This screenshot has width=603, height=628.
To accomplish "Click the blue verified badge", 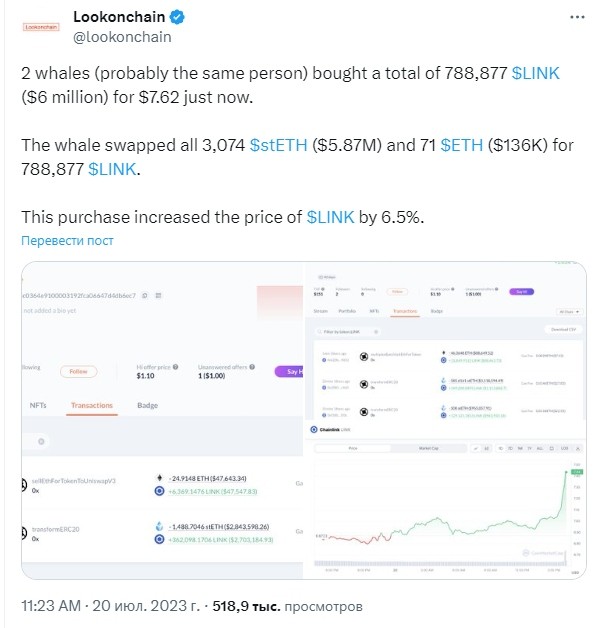I will point(177,17).
